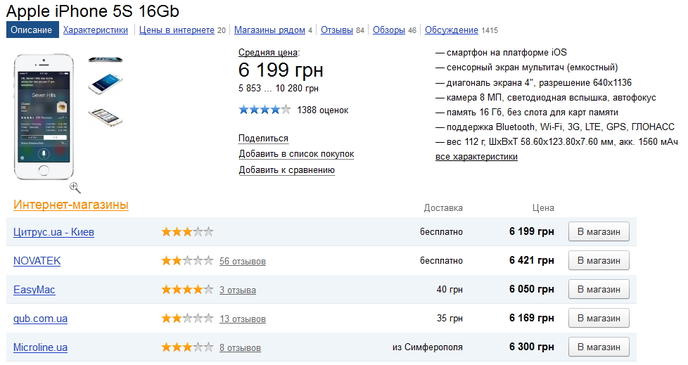This screenshot has width=688, height=365.
Task: Click the main iPhone 5S product image
Action: [x=43, y=117]
